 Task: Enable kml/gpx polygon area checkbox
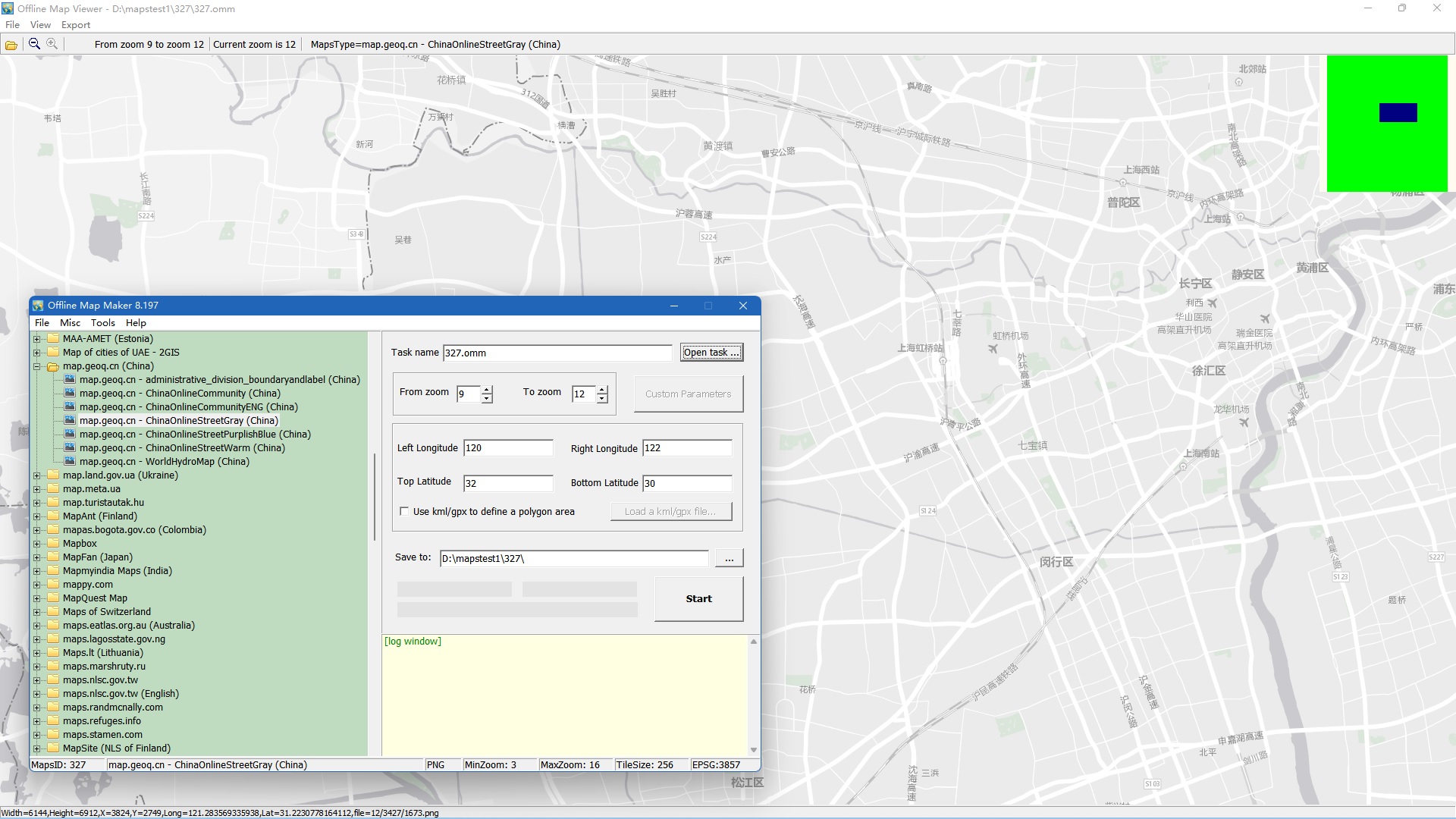(404, 512)
